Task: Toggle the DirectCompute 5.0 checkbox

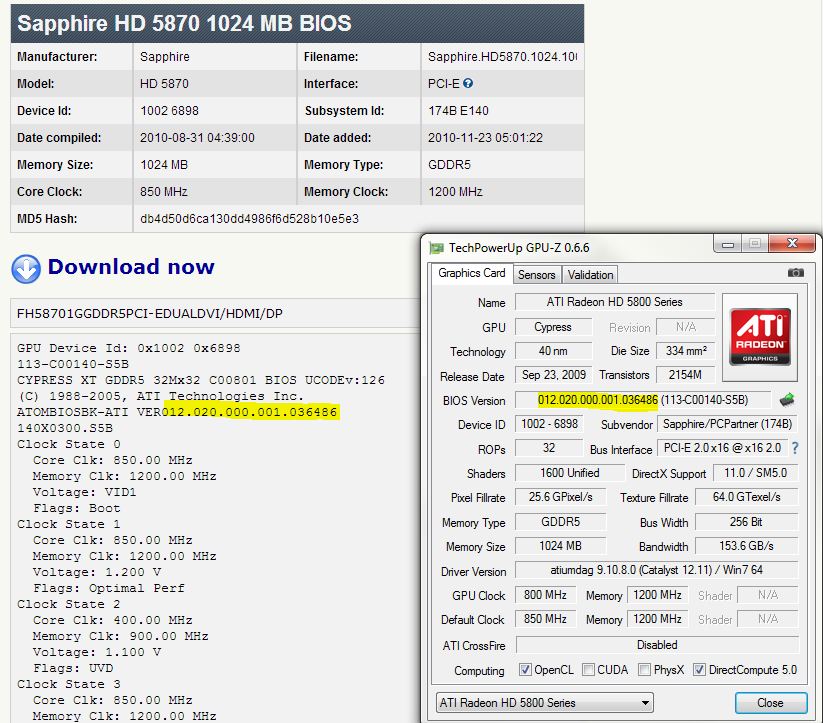Action: [699, 669]
